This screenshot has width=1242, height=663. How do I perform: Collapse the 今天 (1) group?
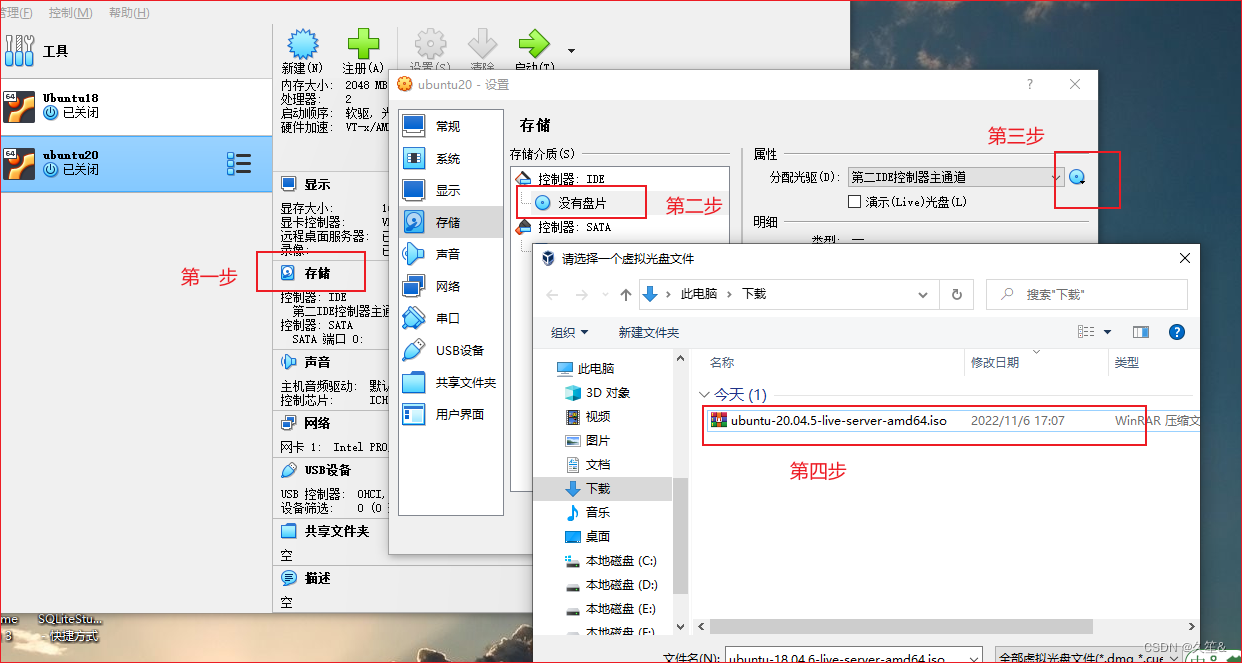[704, 395]
